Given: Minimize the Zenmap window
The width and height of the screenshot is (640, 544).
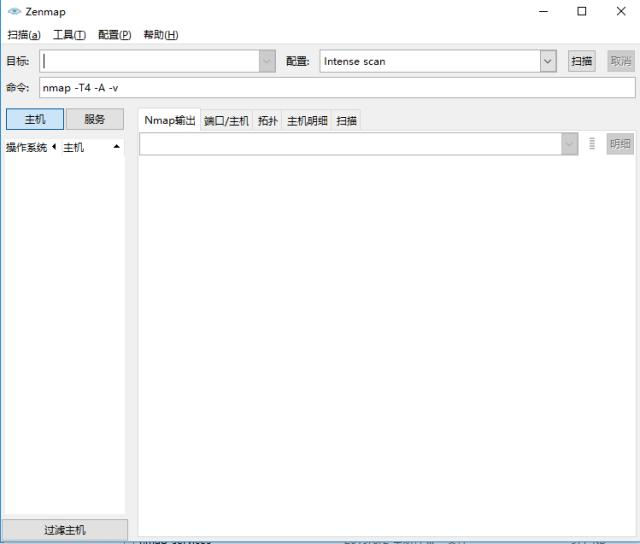Looking at the screenshot, I should (x=543, y=11).
